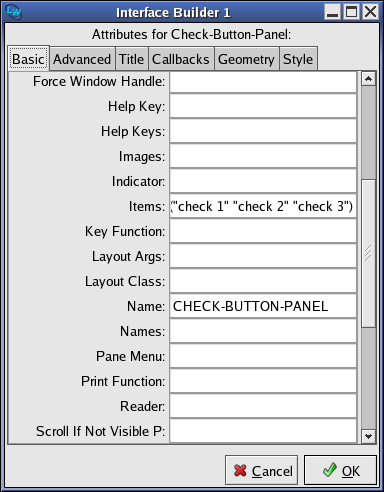Minimize the Interface Builder window

333,12
